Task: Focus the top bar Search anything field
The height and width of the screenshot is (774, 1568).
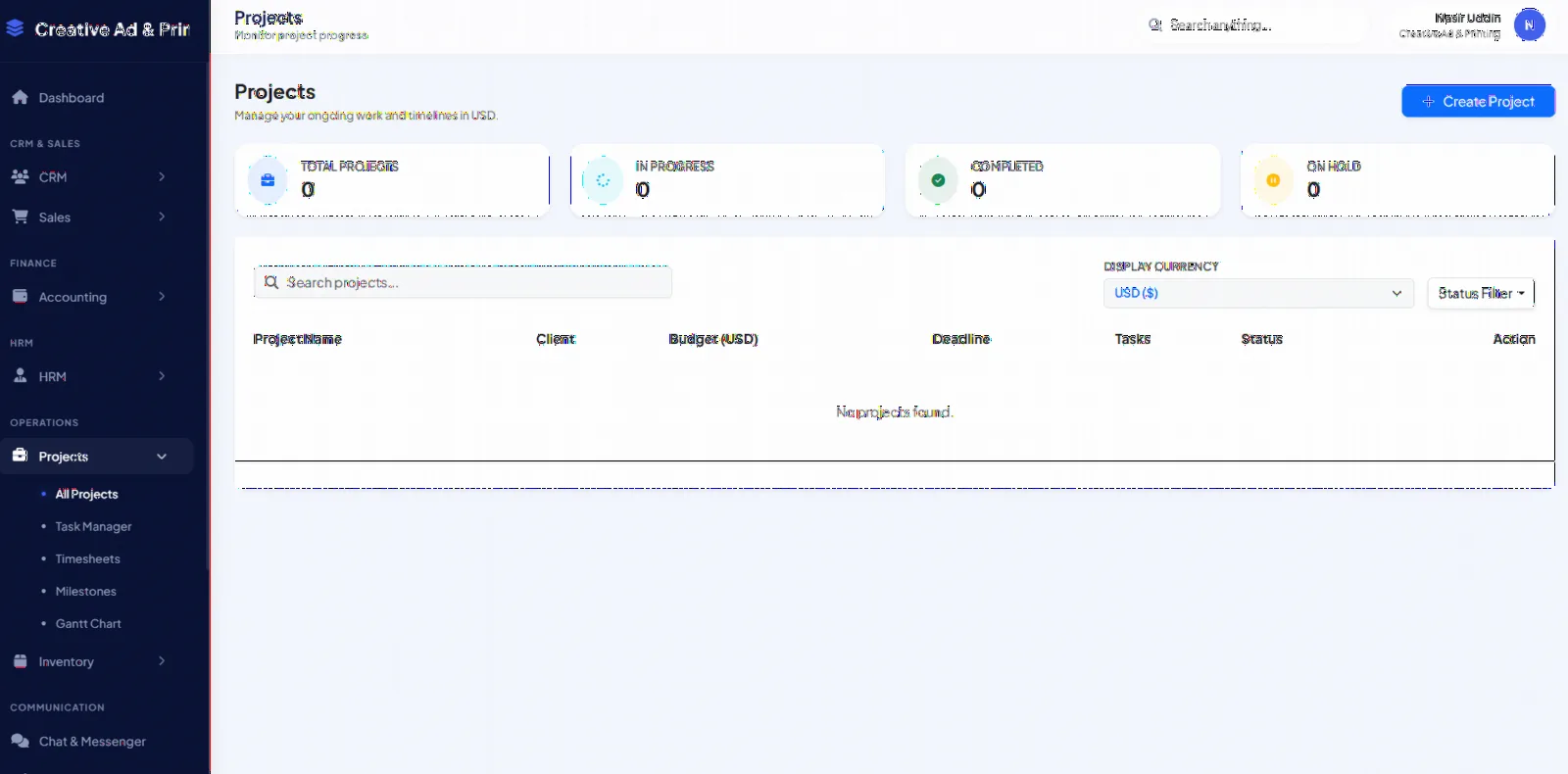Action: (1254, 24)
